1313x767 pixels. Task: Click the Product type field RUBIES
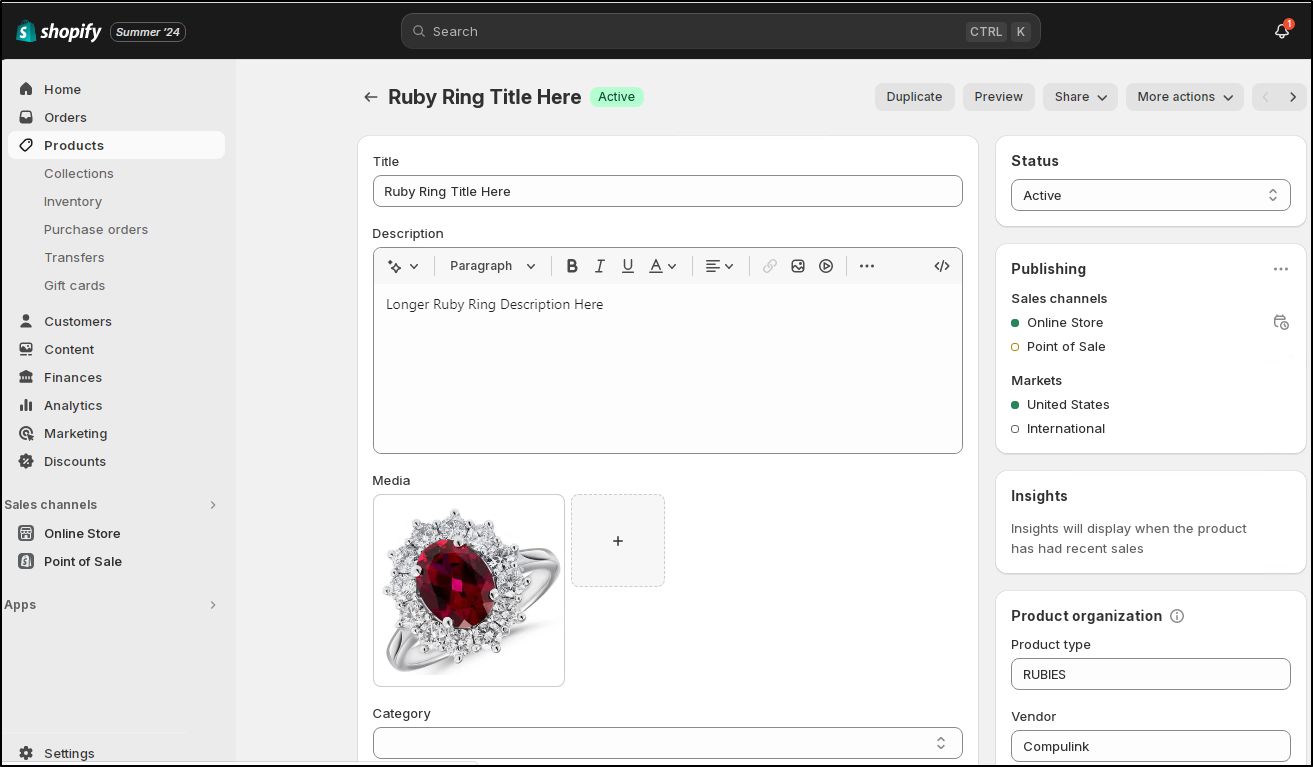coord(1150,674)
